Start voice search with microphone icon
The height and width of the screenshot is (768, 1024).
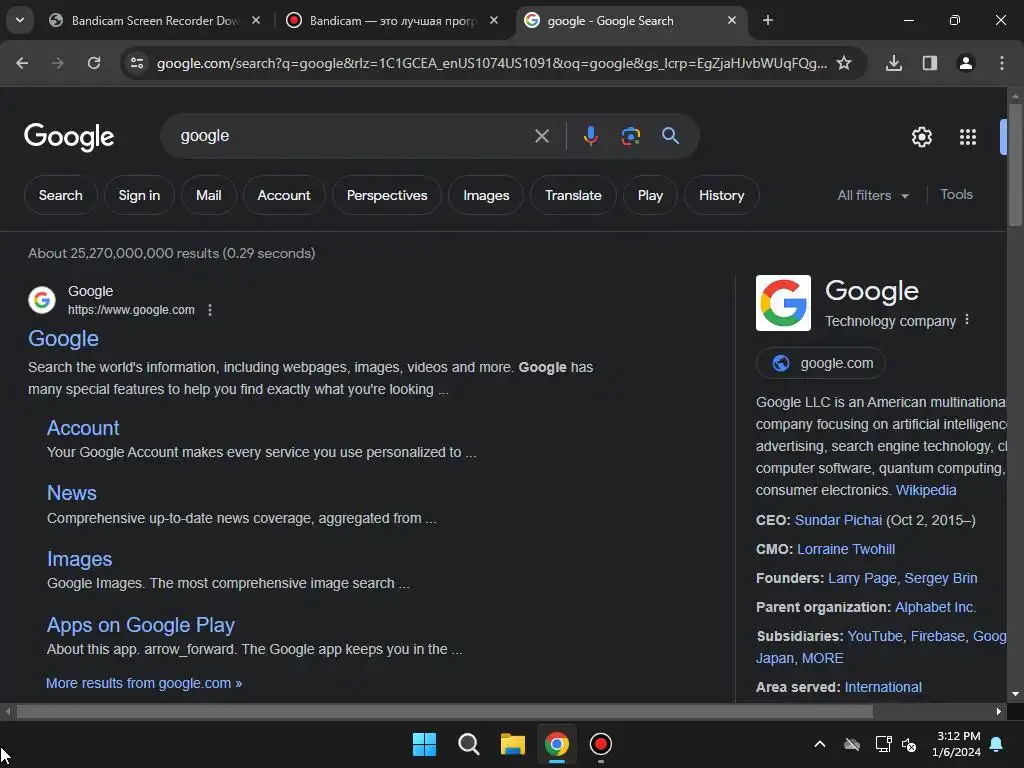point(590,136)
